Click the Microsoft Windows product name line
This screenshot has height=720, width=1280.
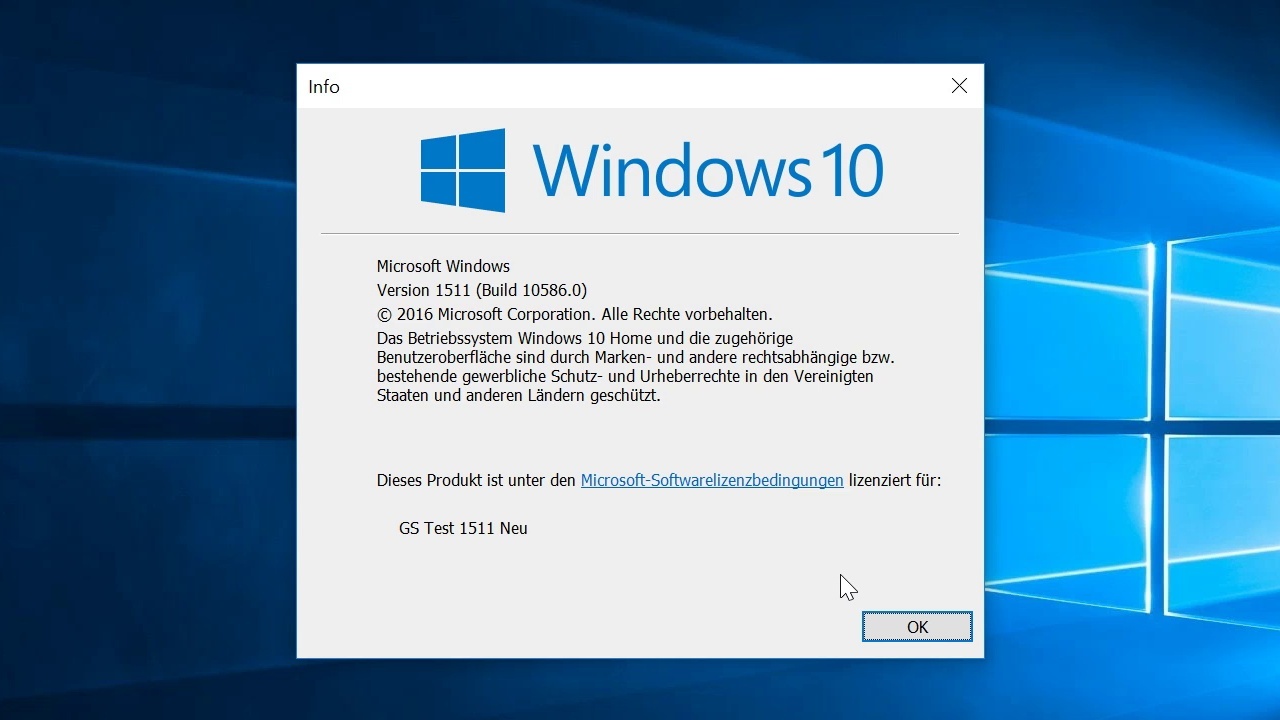tap(443, 266)
